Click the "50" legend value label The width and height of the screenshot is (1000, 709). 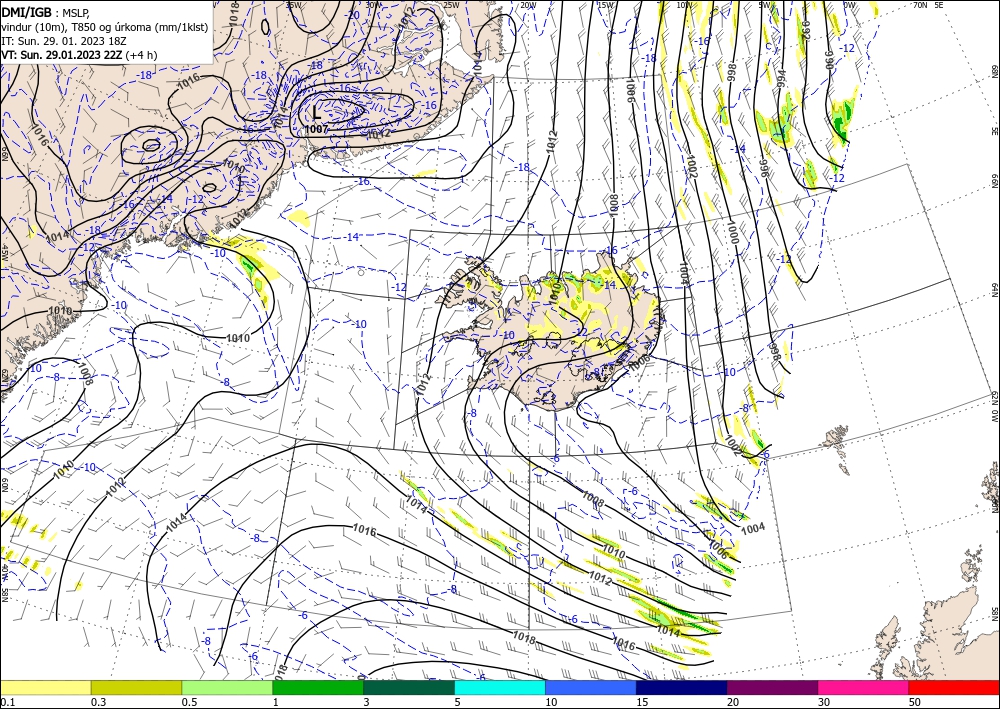point(915,702)
